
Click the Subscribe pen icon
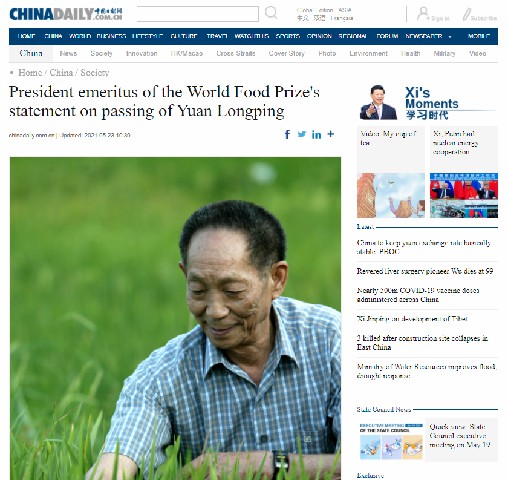tap(466, 14)
